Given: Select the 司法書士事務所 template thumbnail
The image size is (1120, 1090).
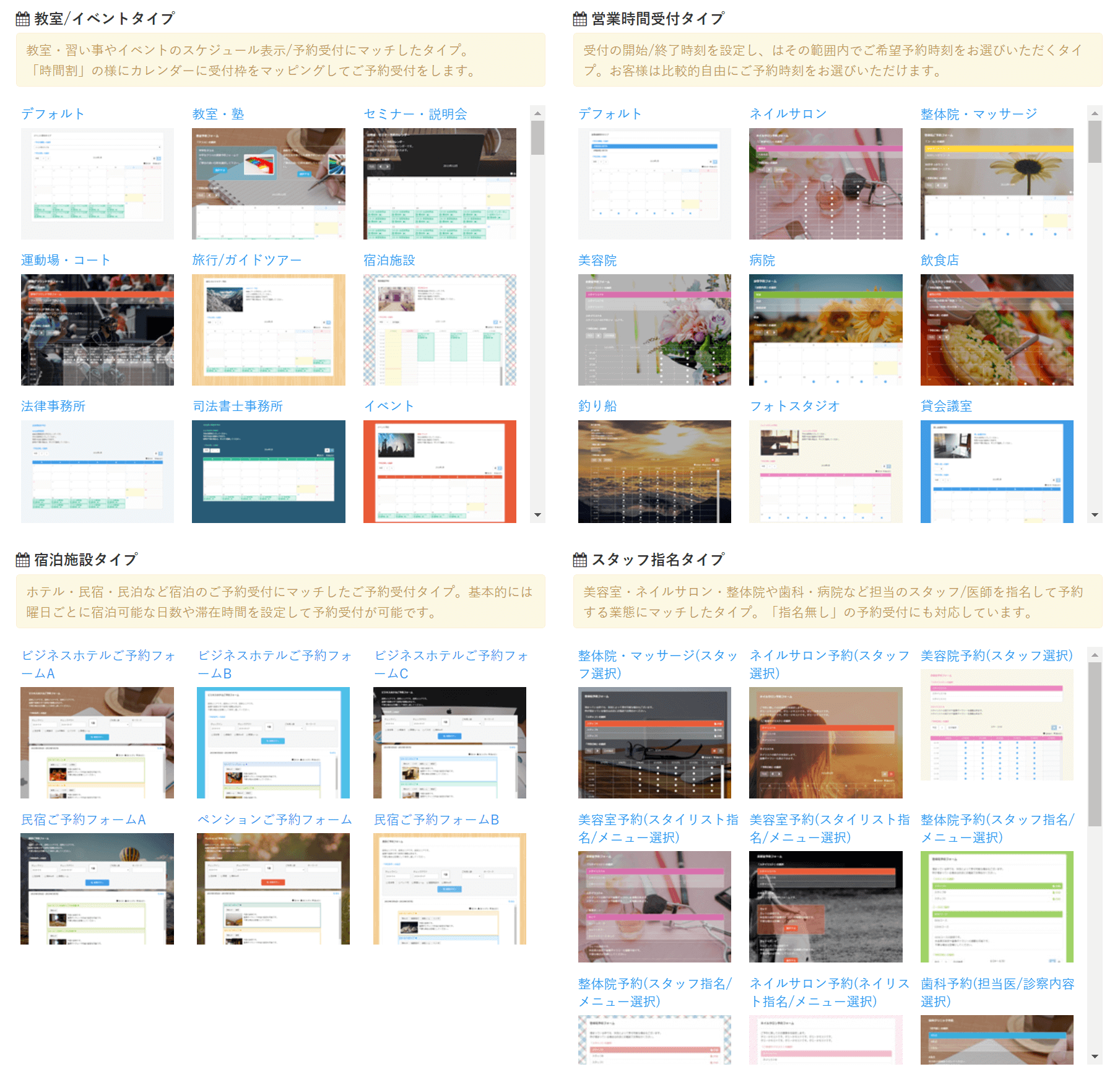Looking at the screenshot, I should [268, 472].
